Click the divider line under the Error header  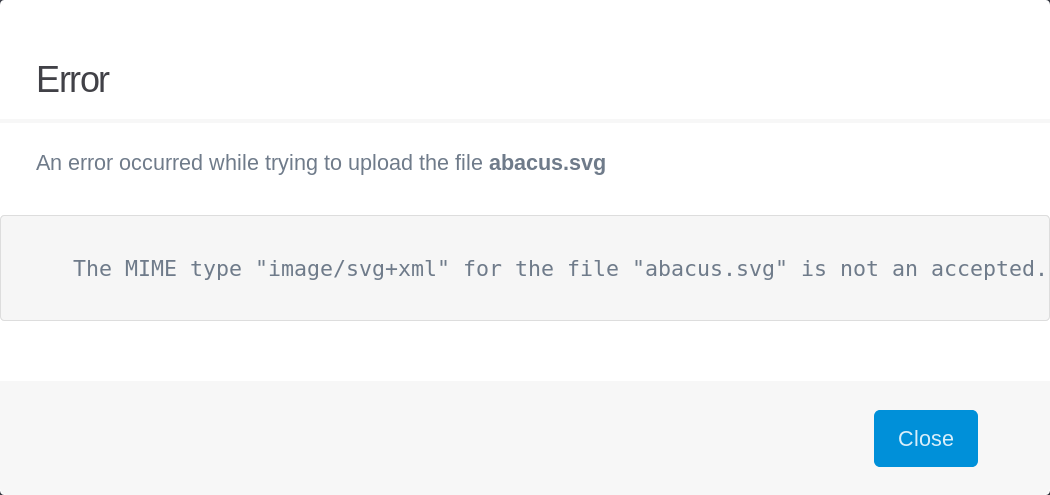[525, 121]
